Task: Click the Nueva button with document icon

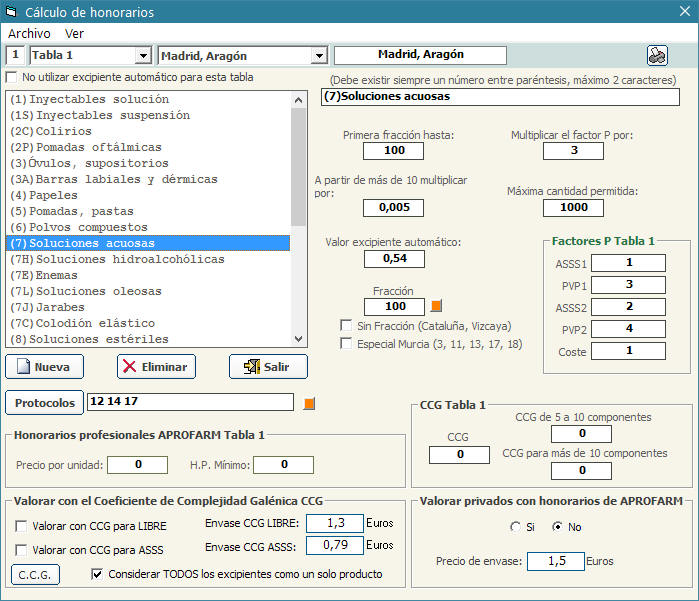Action: pos(43,367)
